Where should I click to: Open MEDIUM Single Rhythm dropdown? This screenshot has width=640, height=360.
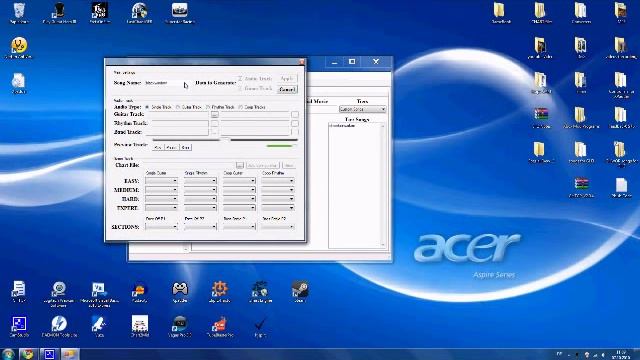pos(200,190)
